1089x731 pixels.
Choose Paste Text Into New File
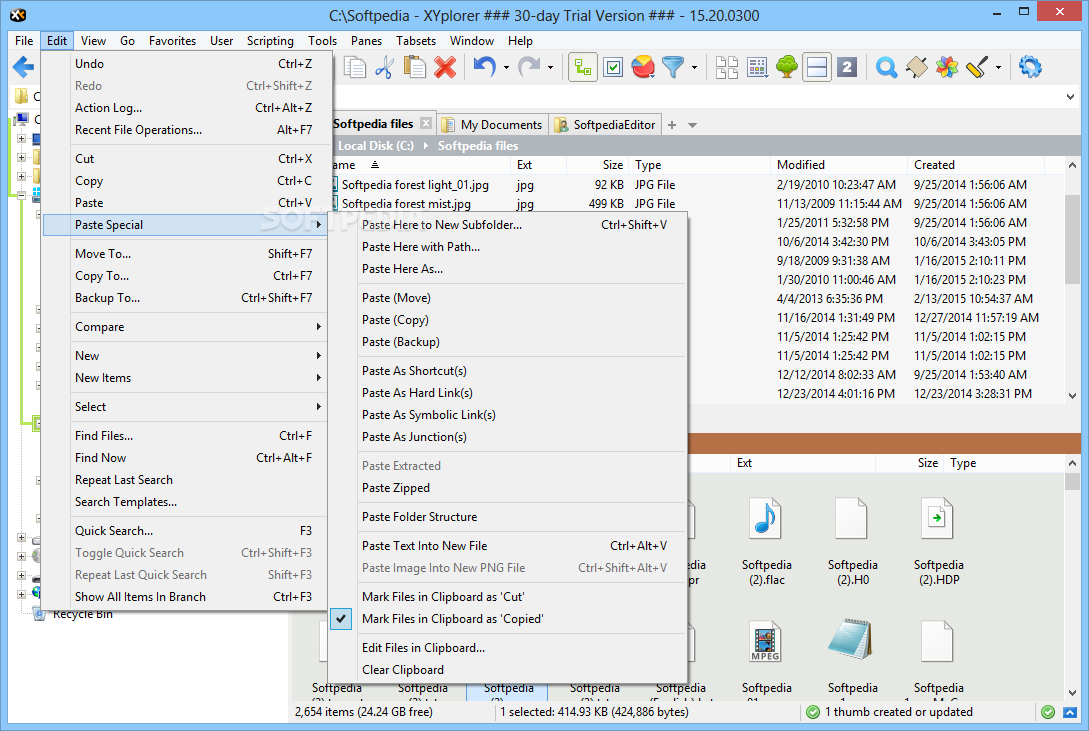pyautogui.click(x=507, y=546)
